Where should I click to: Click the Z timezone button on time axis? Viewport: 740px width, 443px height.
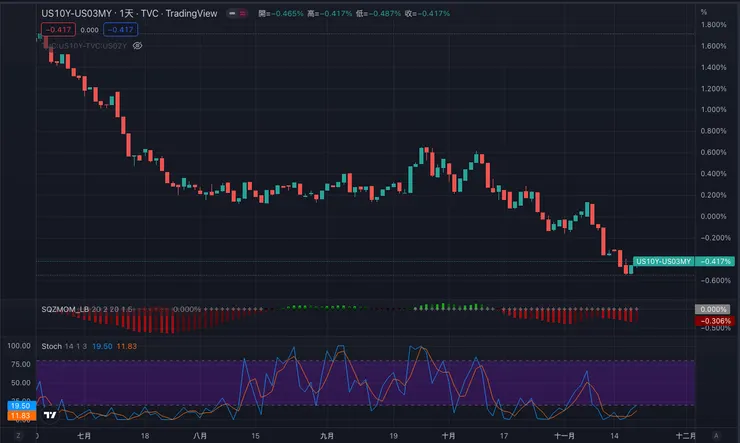point(18,435)
